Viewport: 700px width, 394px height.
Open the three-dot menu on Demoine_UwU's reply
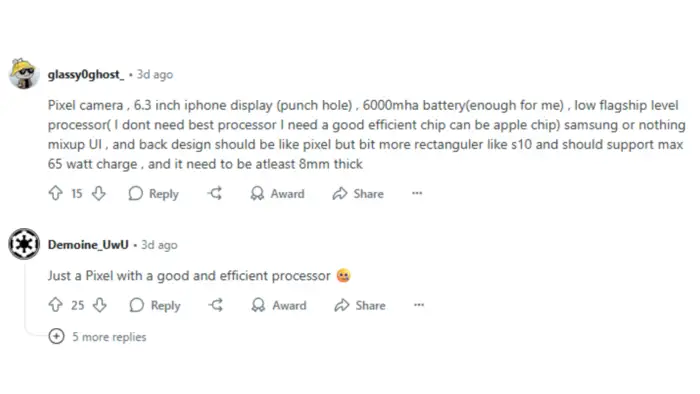point(419,305)
